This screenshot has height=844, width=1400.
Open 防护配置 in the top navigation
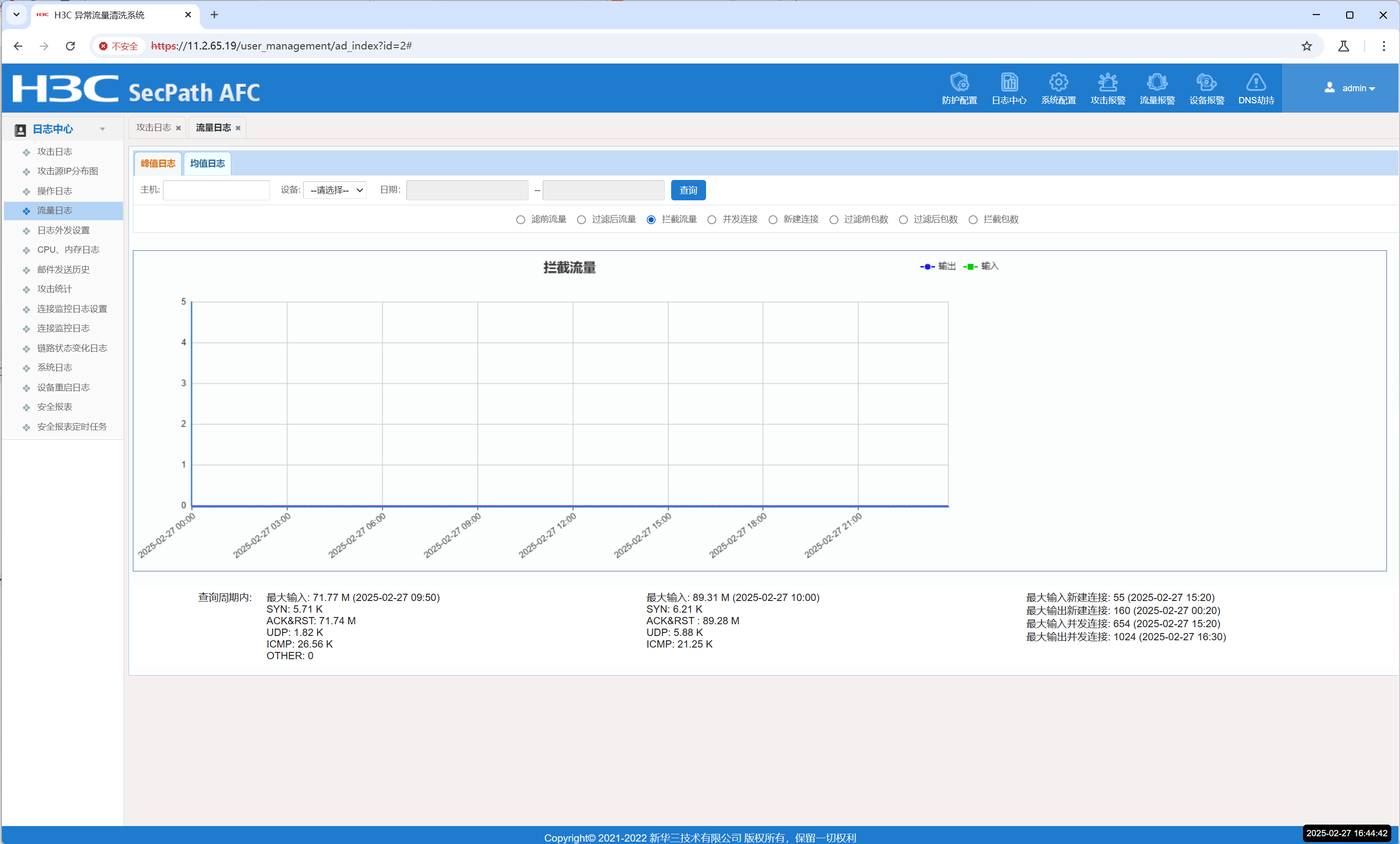click(959, 89)
